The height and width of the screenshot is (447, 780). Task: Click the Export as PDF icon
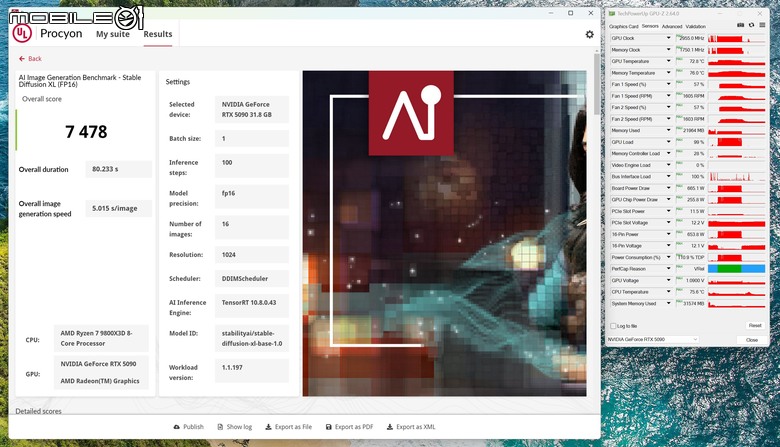[x=329, y=427]
